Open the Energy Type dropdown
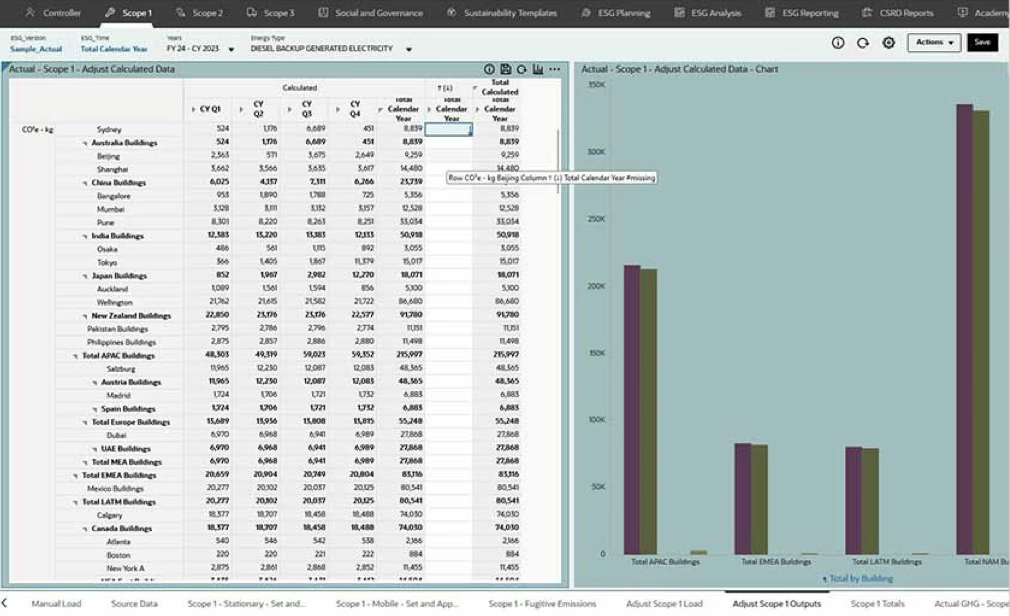This screenshot has height=616, width=1010. click(x=409, y=49)
